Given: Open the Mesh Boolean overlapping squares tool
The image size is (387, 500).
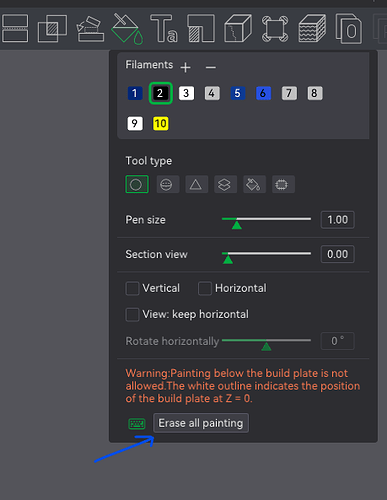Looking at the screenshot, I should [52, 29].
